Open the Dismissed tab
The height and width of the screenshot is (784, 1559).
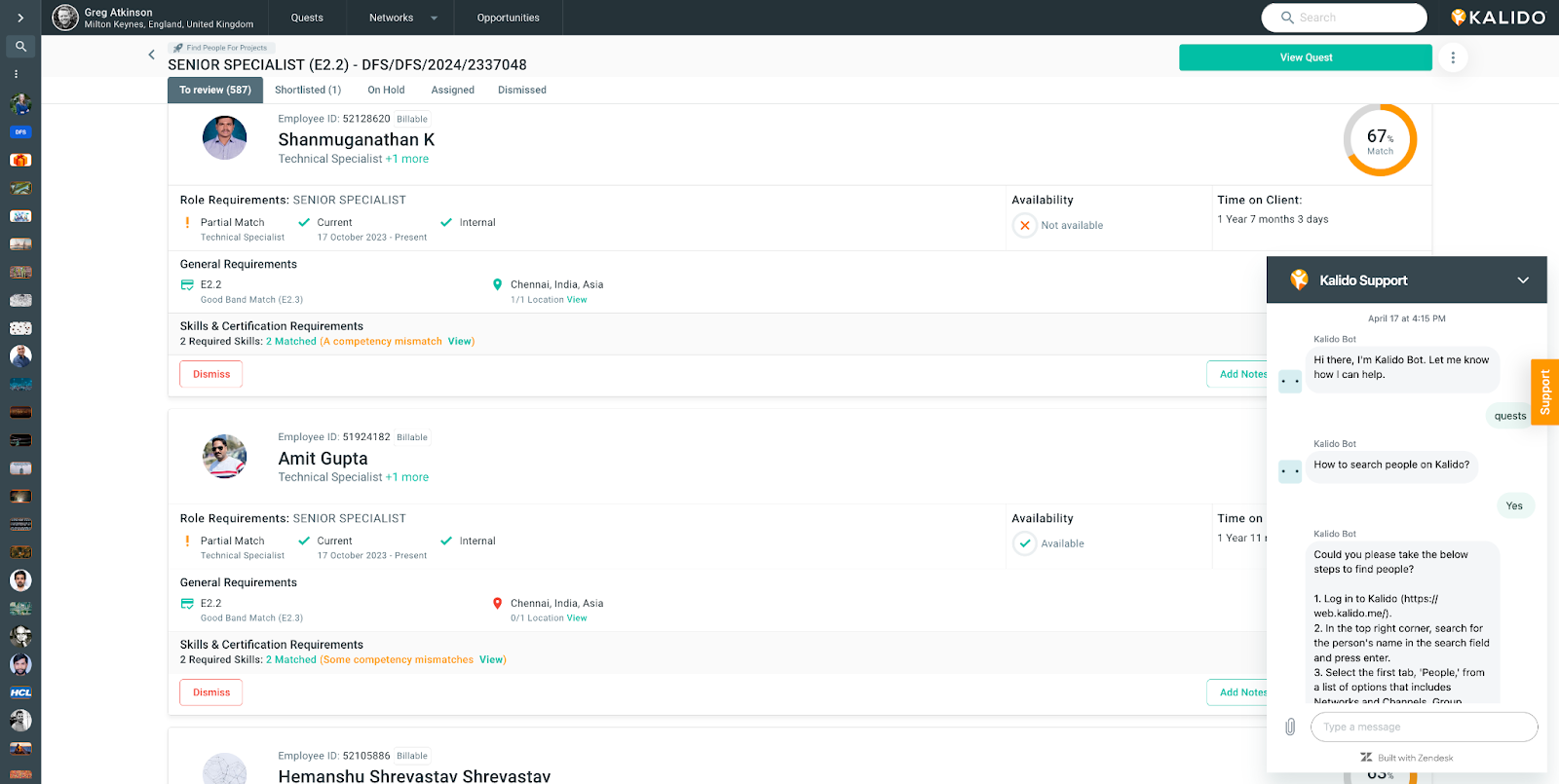tap(521, 90)
